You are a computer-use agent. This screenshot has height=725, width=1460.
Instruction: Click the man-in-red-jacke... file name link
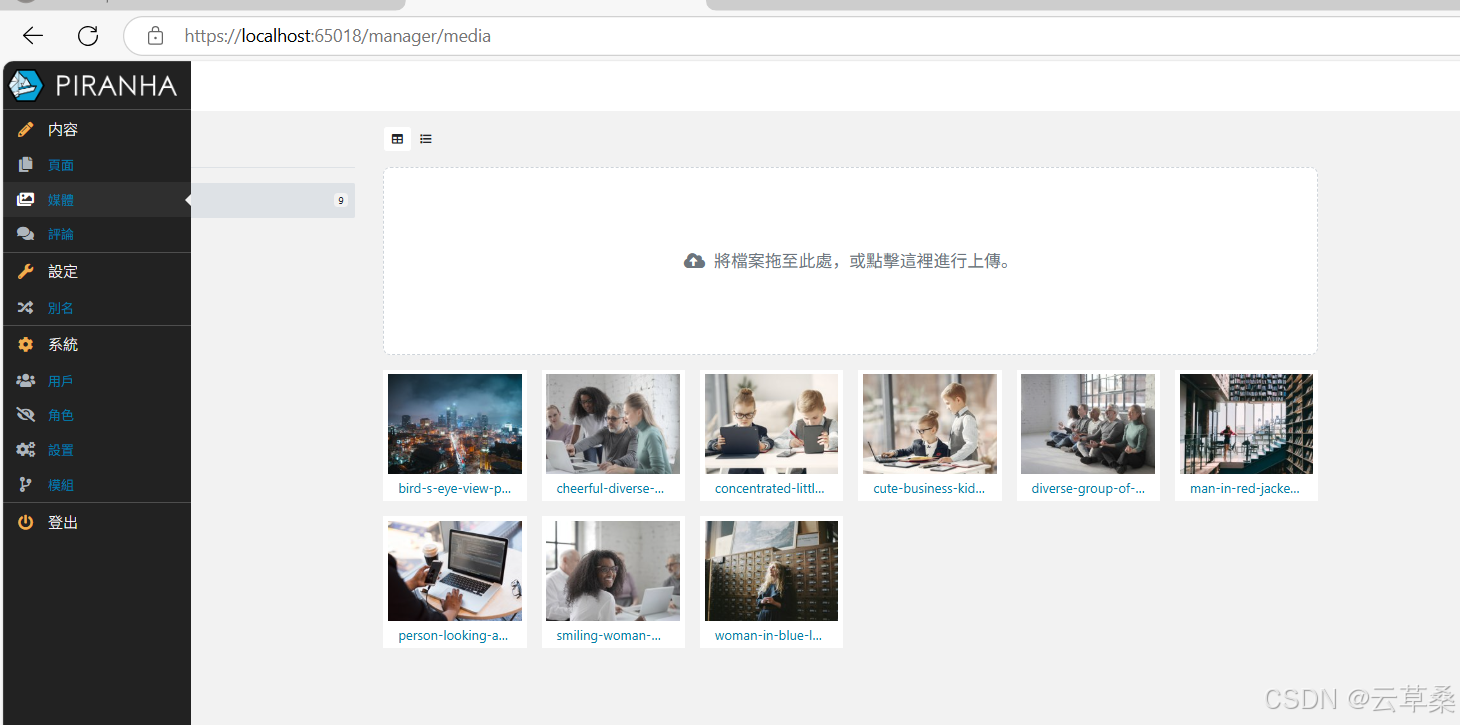click(x=1245, y=489)
